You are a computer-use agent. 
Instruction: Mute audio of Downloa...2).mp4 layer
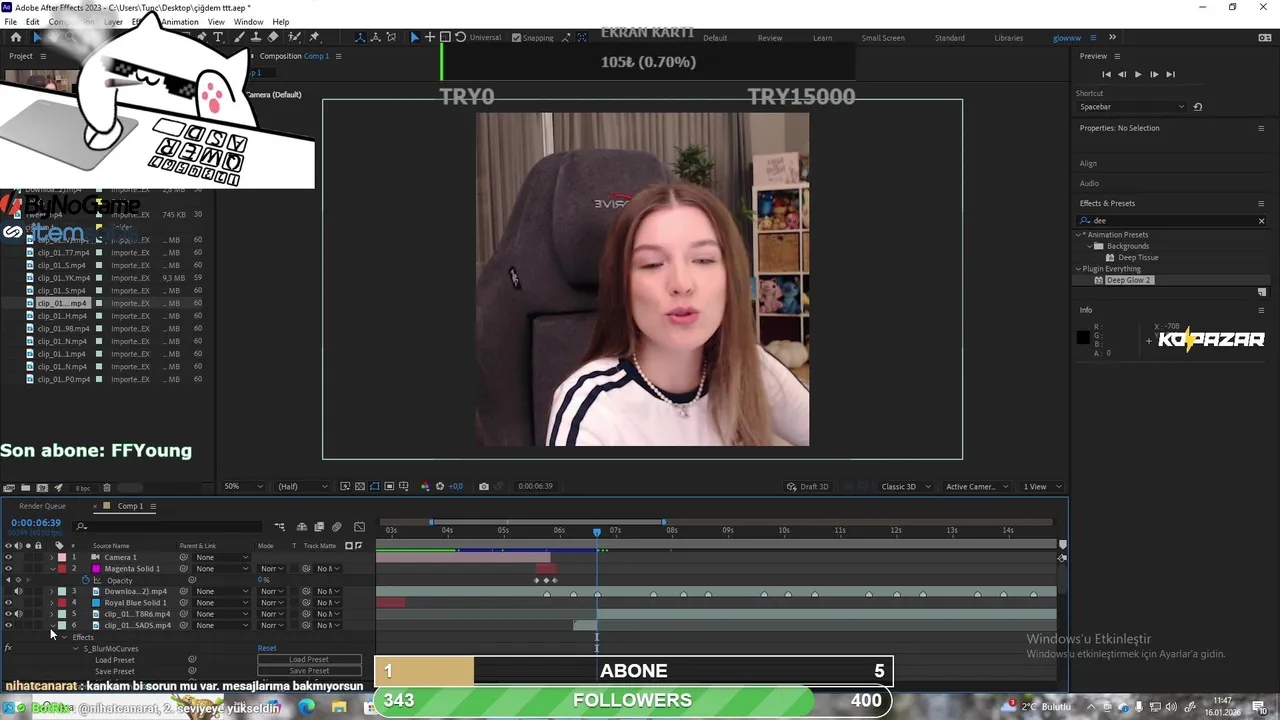pyautogui.click(x=18, y=591)
